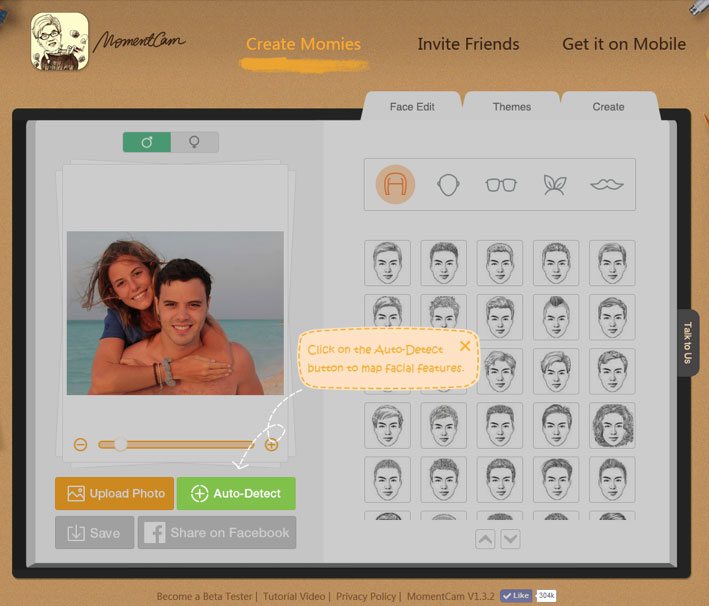The width and height of the screenshot is (709, 606).
Task: Go to Invite Friends section
Action: coord(468,44)
